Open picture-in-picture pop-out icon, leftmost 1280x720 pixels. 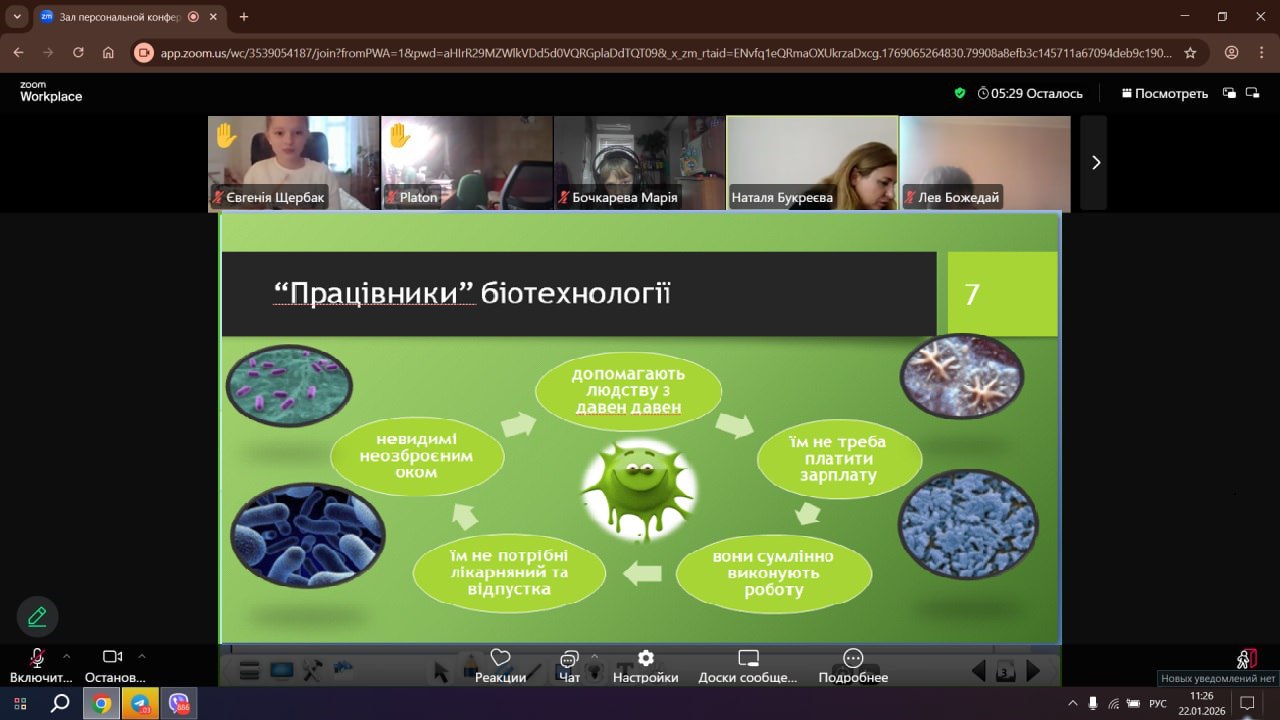1229,93
